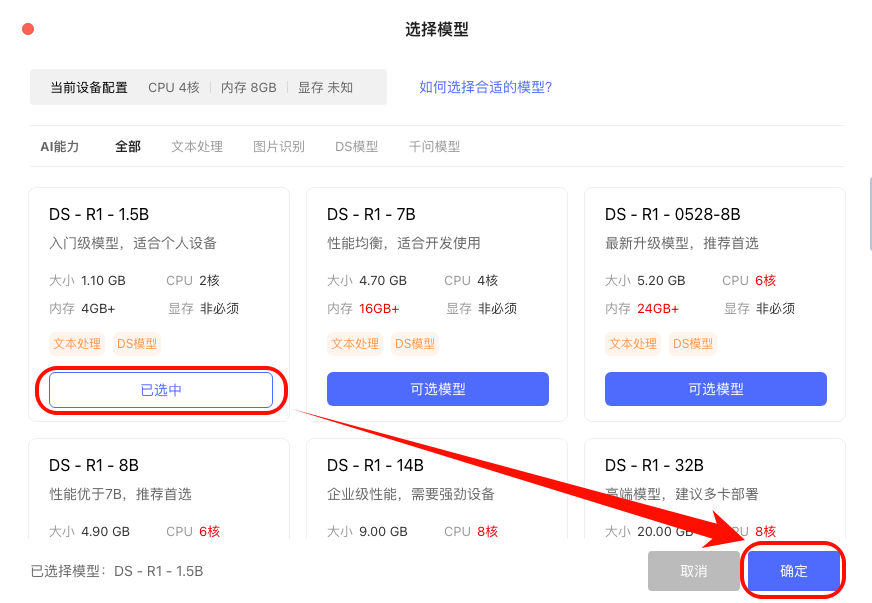Click the DS模型 tag on DS - R1 - 1.5B card
872x603 pixels.
(x=137, y=343)
